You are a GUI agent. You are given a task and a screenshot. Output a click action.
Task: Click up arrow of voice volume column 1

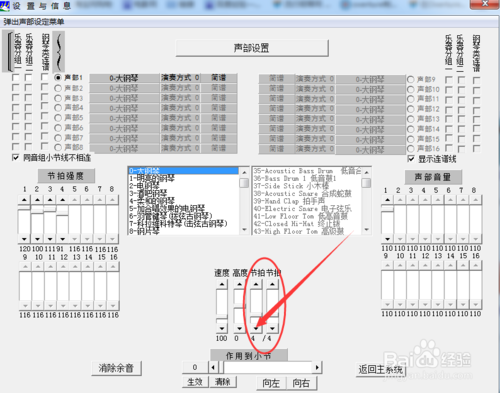pos(387,200)
